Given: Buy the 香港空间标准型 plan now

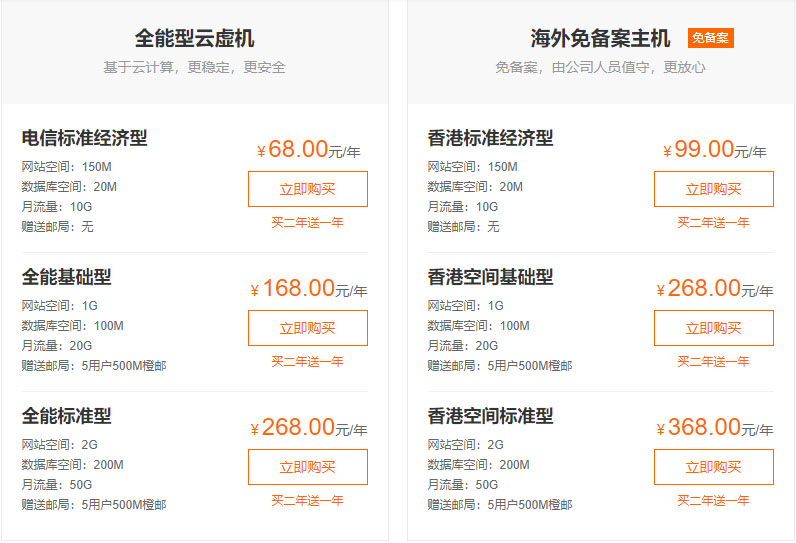Looking at the screenshot, I should click(x=714, y=467).
